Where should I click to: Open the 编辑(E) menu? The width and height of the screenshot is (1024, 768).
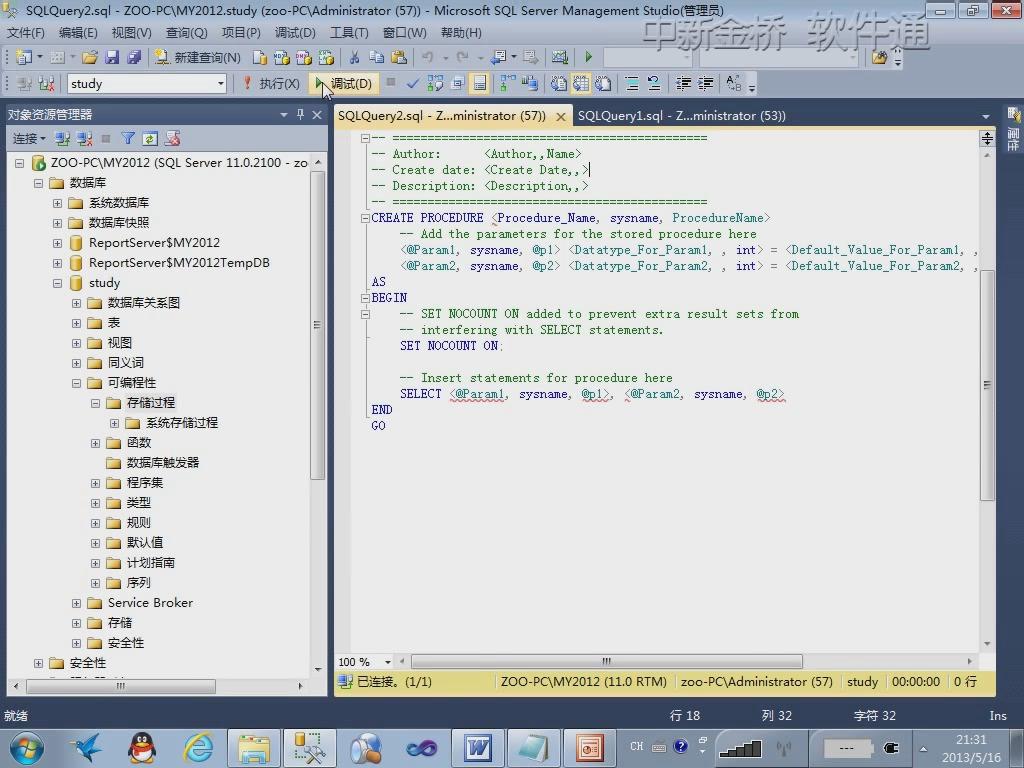[x=78, y=33]
